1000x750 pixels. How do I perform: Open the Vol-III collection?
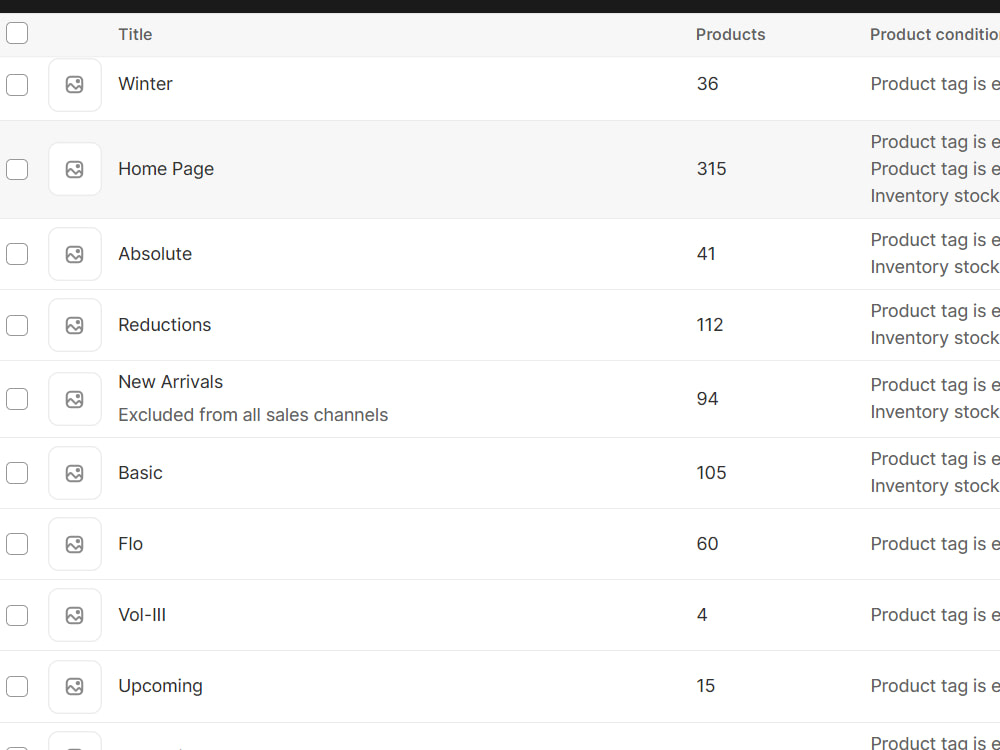point(142,615)
